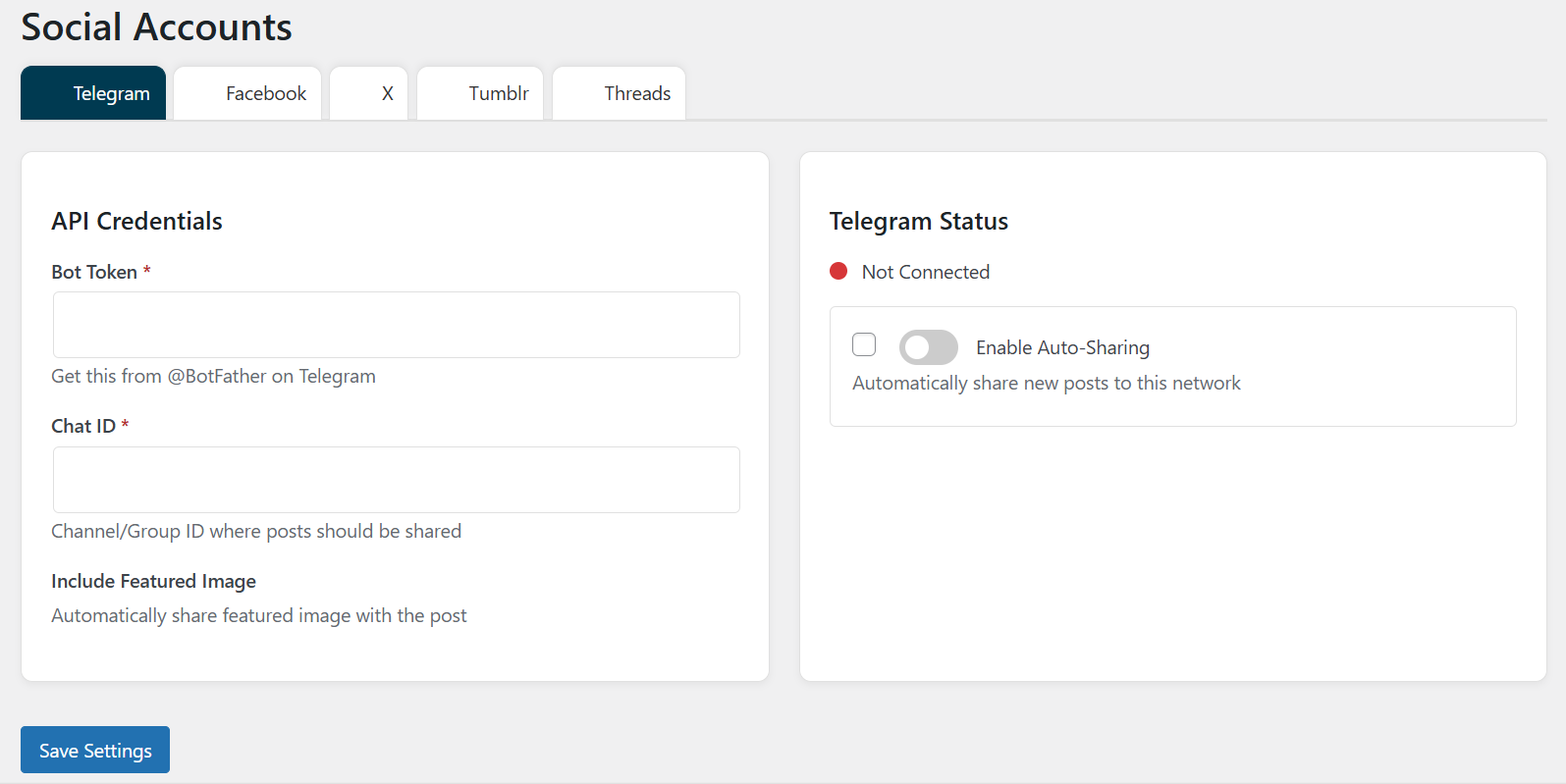This screenshot has height=784, width=1566.
Task: Click the "API Credentials" heading
Action: coord(136,221)
